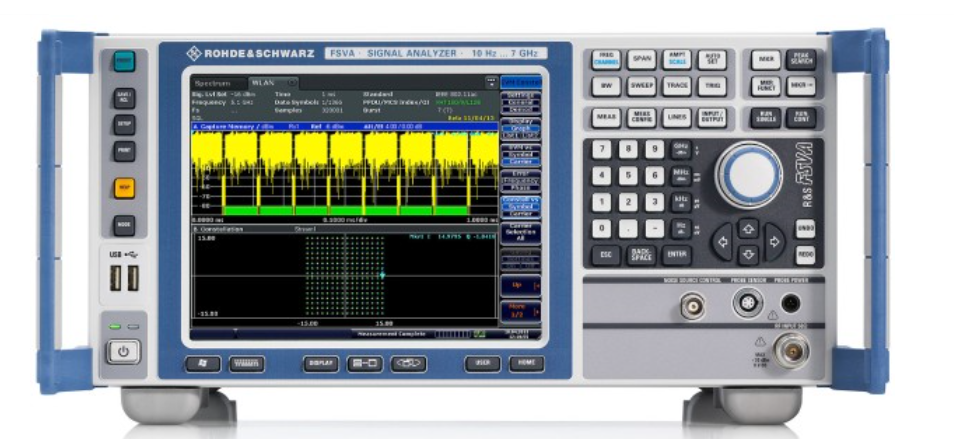The width and height of the screenshot is (954, 439).
Task: Tap the RUN SINGLE key
Action: (x=766, y=117)
